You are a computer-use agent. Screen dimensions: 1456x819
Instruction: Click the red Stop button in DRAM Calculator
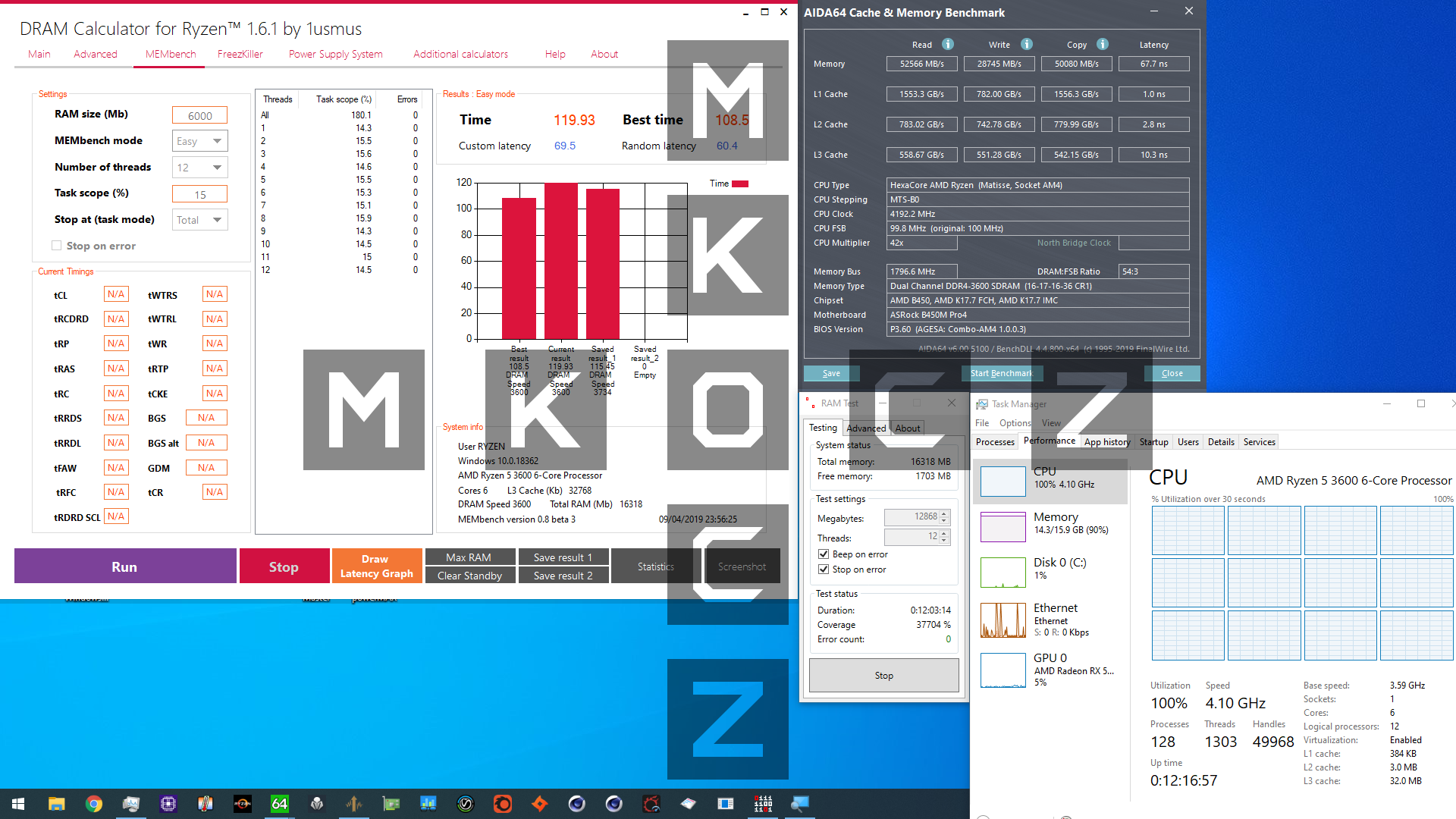tap(284, 566)
